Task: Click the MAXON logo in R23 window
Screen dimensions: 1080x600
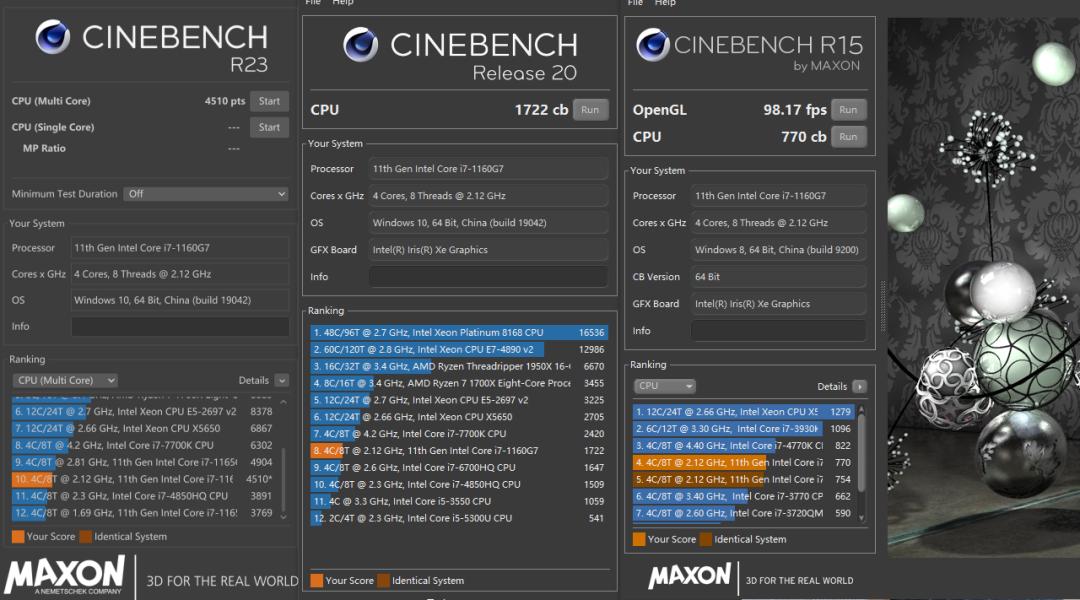Action: pyautogui.click(x=65, y=576)
